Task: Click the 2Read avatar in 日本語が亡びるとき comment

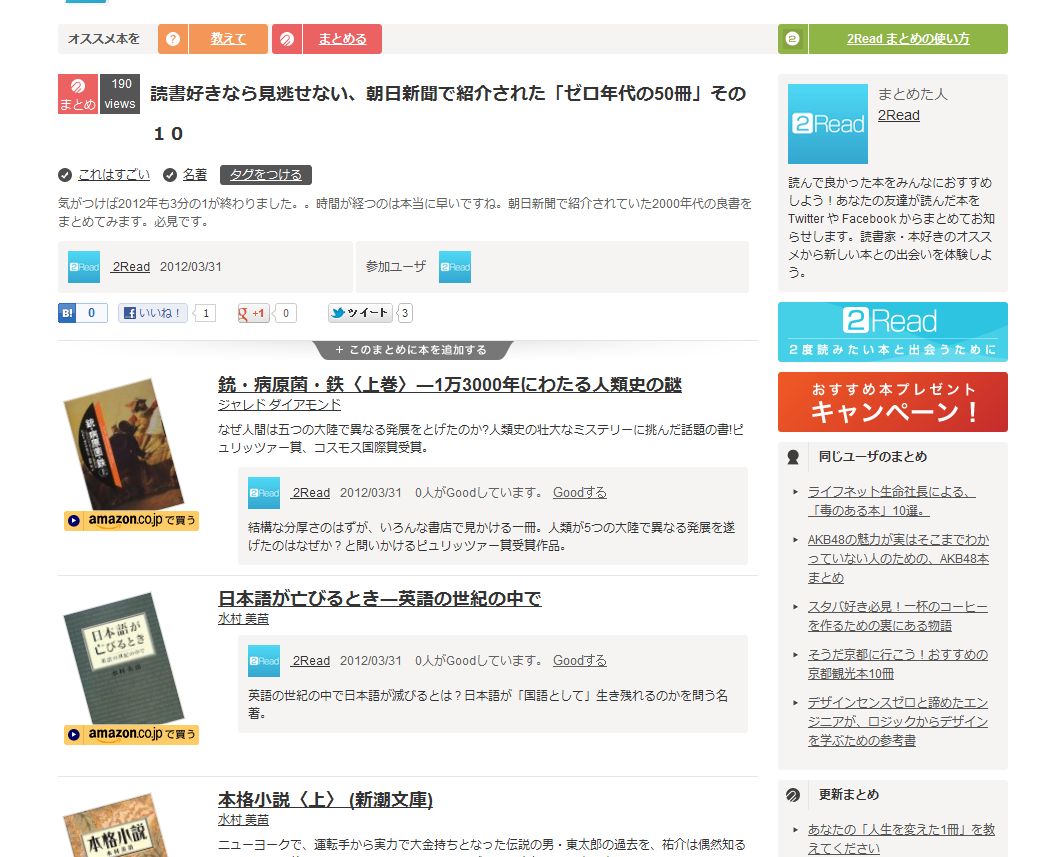Action: (x=264, y=661)
